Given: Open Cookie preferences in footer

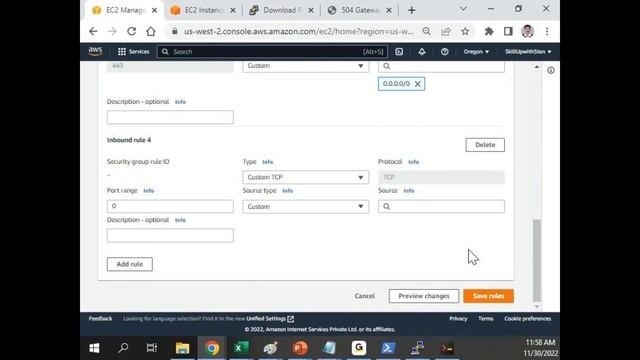Looking at the screenshot, I should 527,319.
